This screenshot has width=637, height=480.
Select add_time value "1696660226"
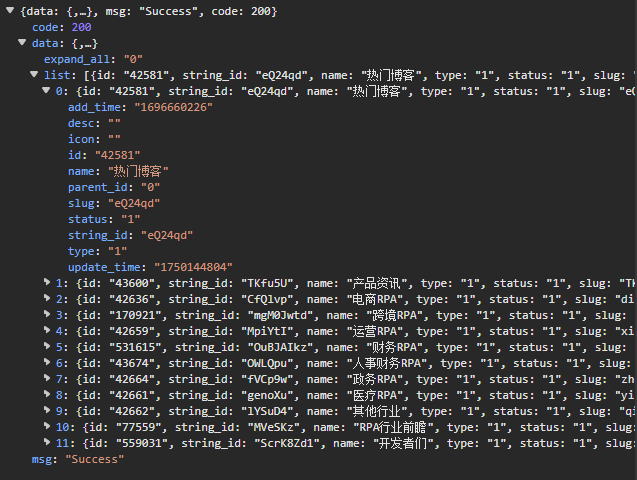pyautogui.click(x=173, y=107)
